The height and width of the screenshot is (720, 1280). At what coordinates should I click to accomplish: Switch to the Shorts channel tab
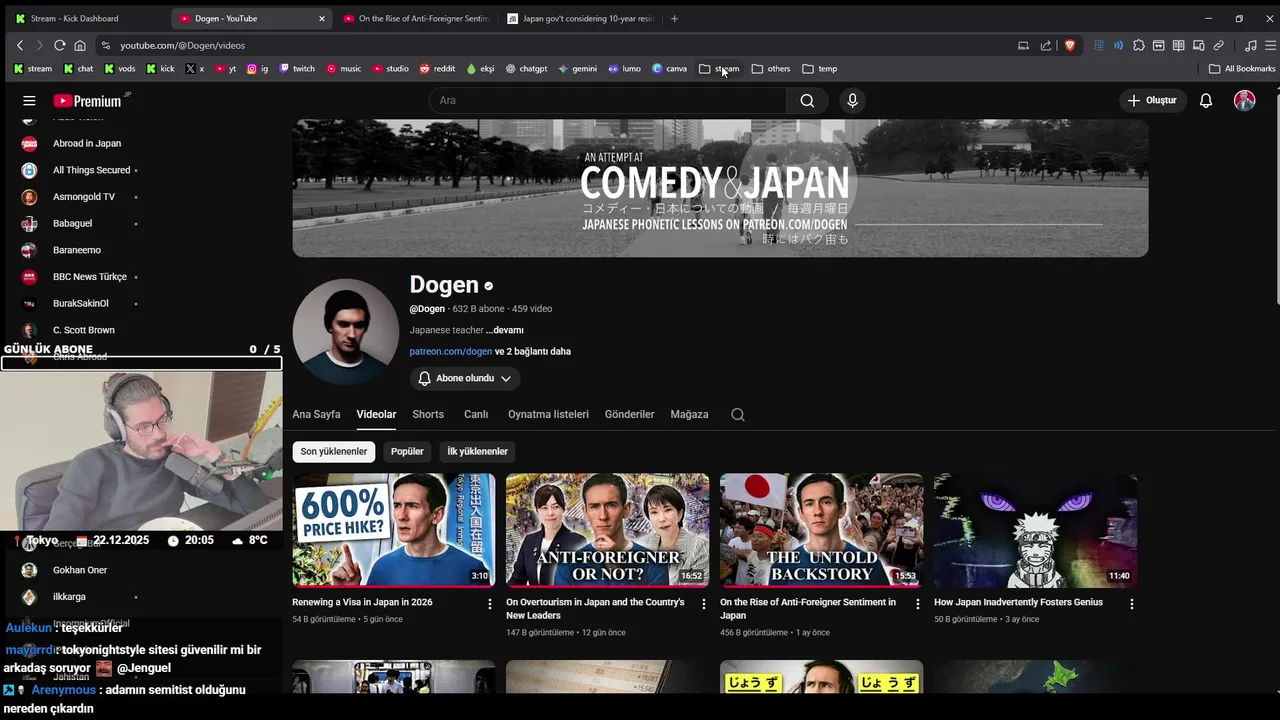point(428,414)
